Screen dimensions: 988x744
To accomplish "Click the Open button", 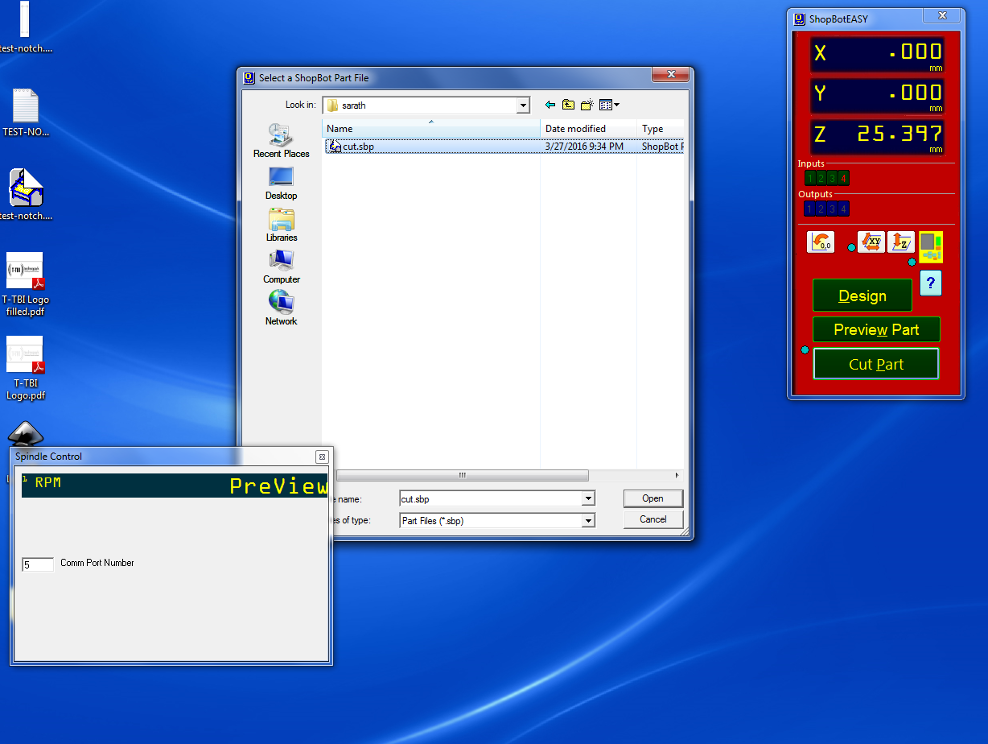I will coord(653,498).
